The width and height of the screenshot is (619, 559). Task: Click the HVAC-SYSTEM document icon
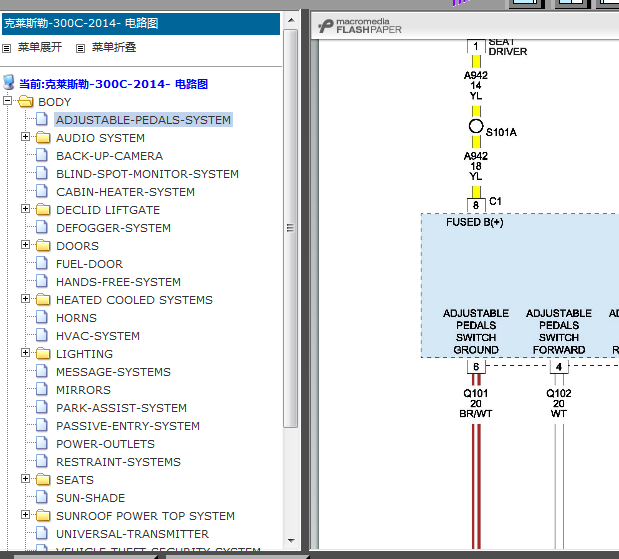point(42,335)
